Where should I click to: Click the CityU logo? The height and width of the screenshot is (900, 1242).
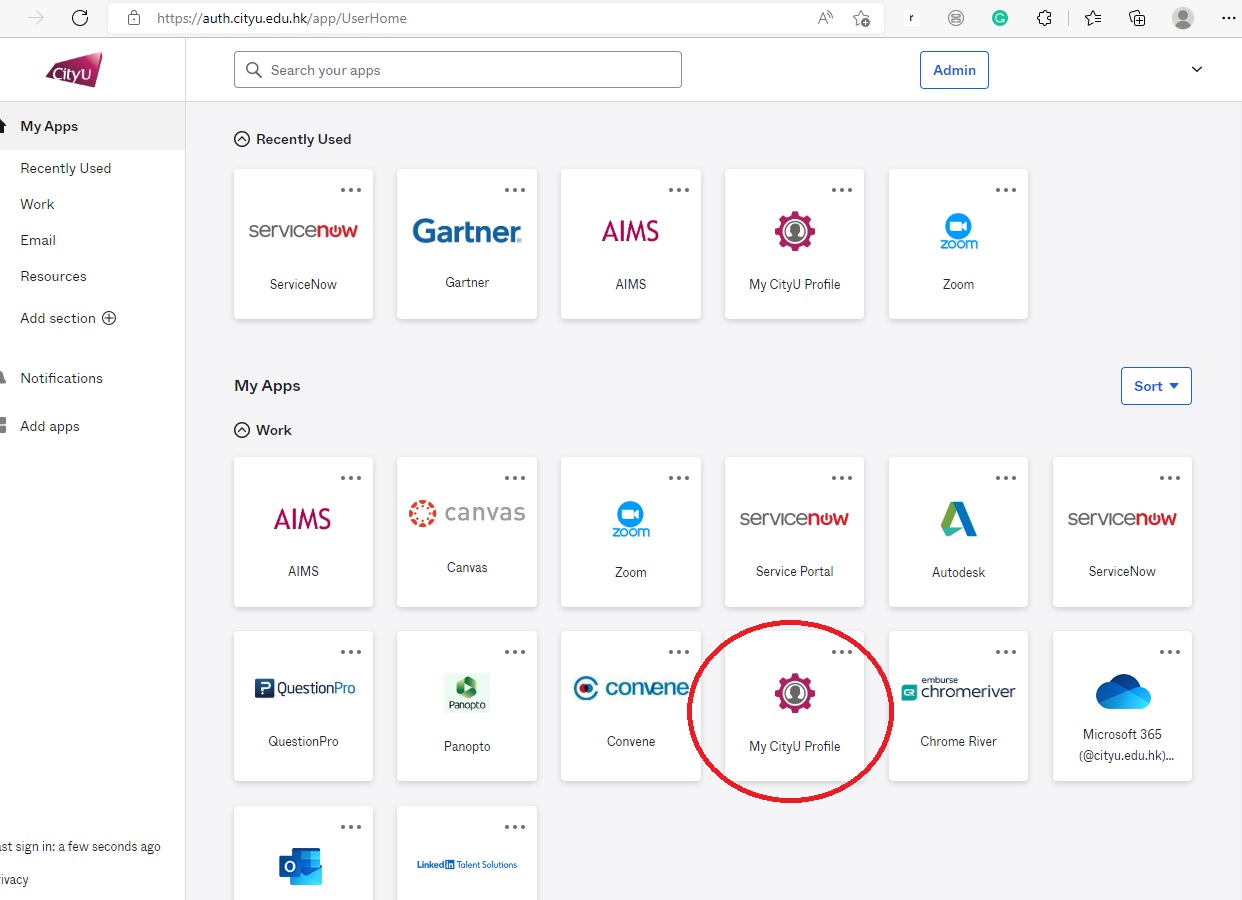coord(75,70)
